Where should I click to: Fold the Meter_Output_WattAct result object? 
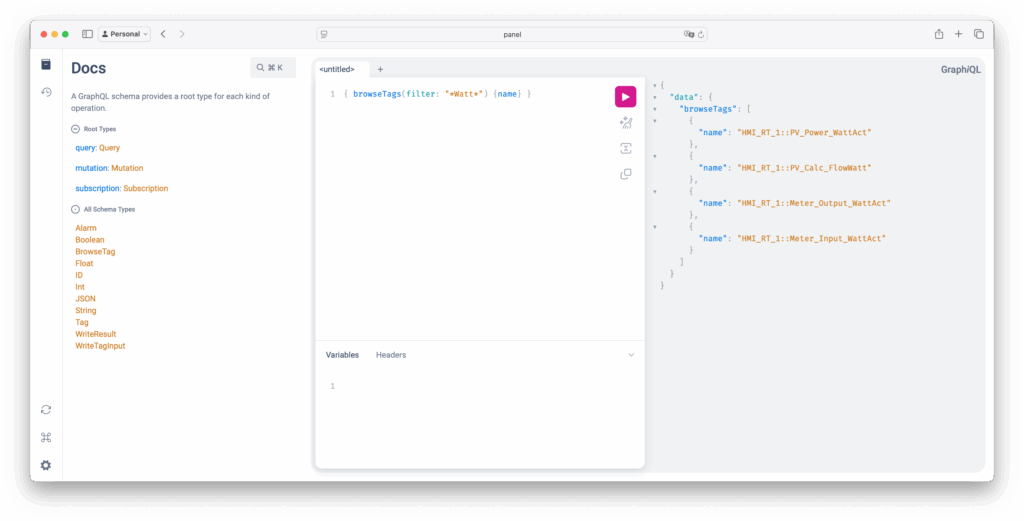655,191
